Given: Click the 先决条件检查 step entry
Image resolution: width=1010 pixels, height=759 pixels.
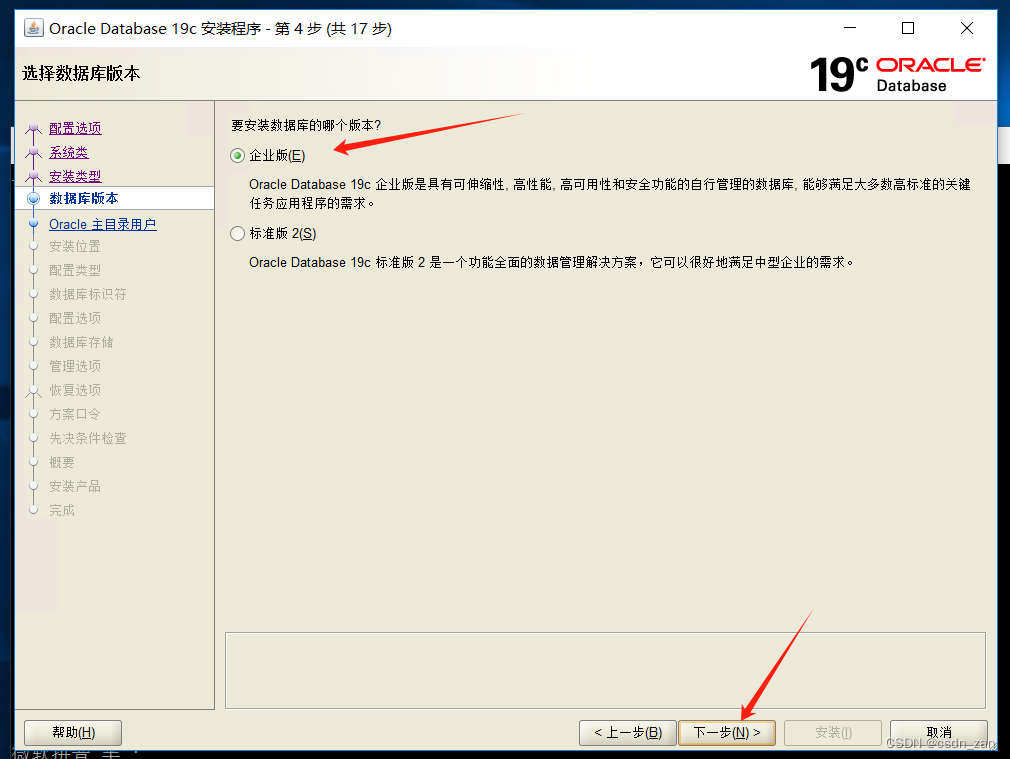Looking at the screenshot, I should pyautogui.click(x=88, y=438).
